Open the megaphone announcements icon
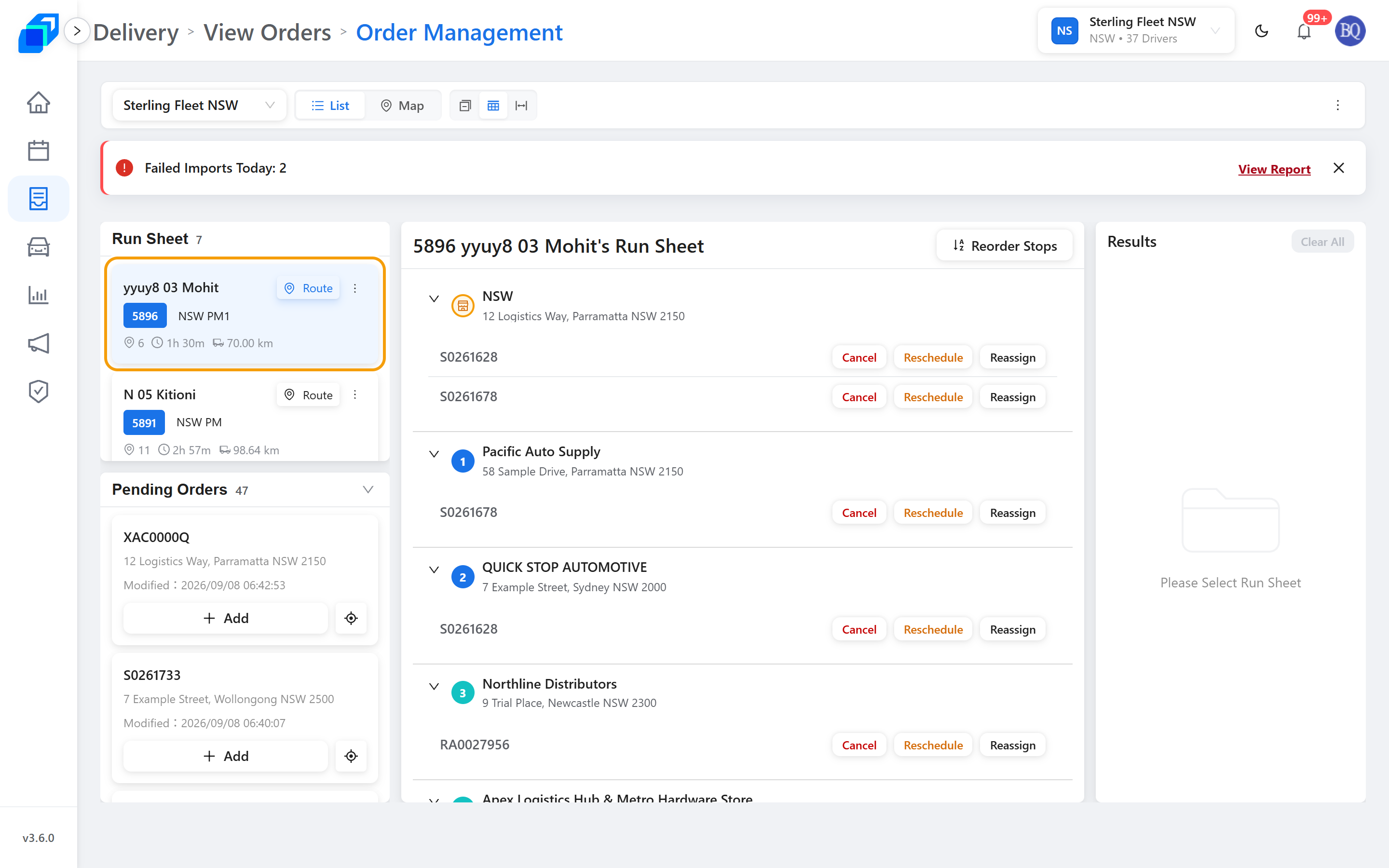 (39, 343)
